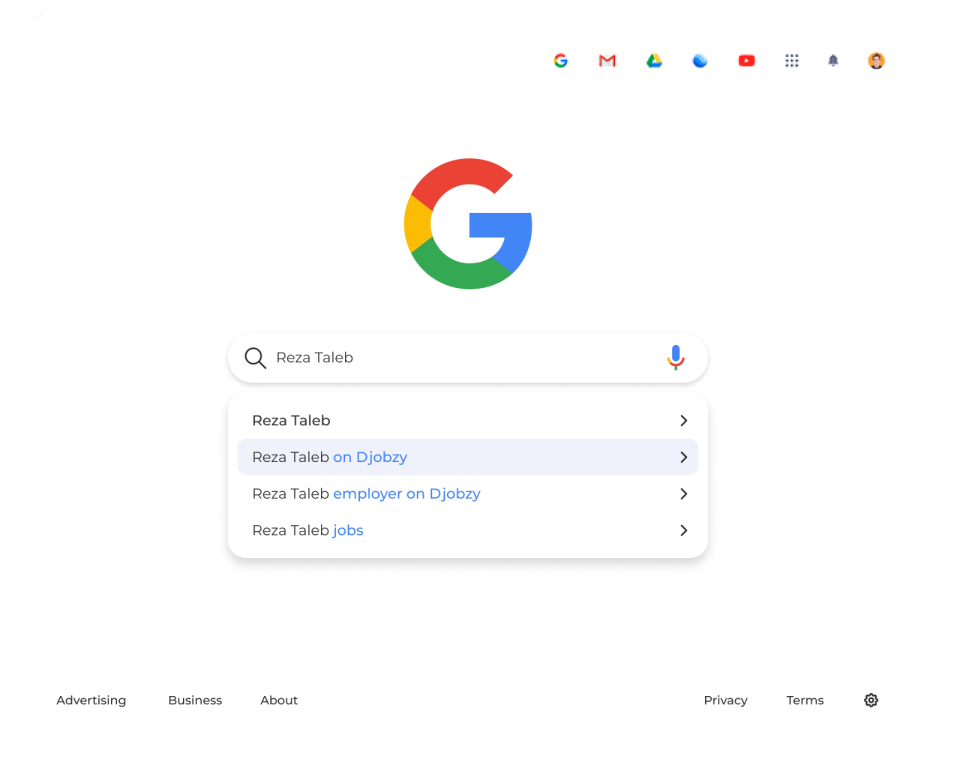The image size is (960, 780).
Task: Go to the Privacy page
Action: (x=725, y=700)
